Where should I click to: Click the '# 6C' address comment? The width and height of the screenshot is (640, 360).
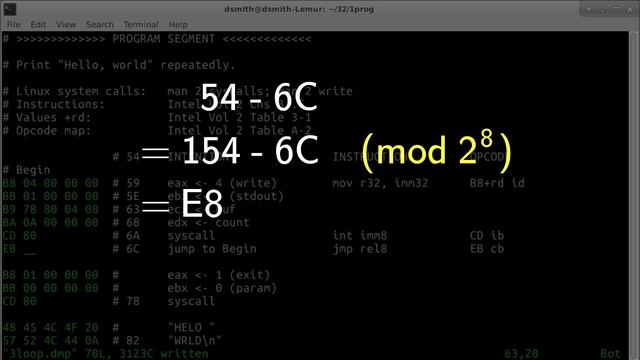[x=126, y=249]
